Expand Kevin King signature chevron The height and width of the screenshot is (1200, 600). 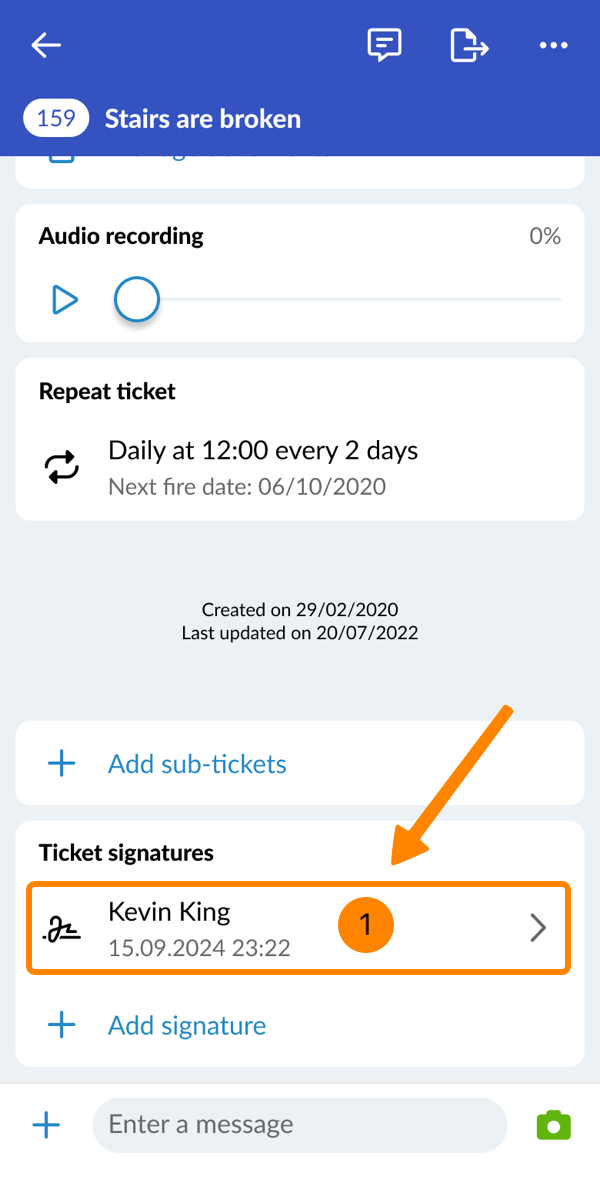(538, 928)
